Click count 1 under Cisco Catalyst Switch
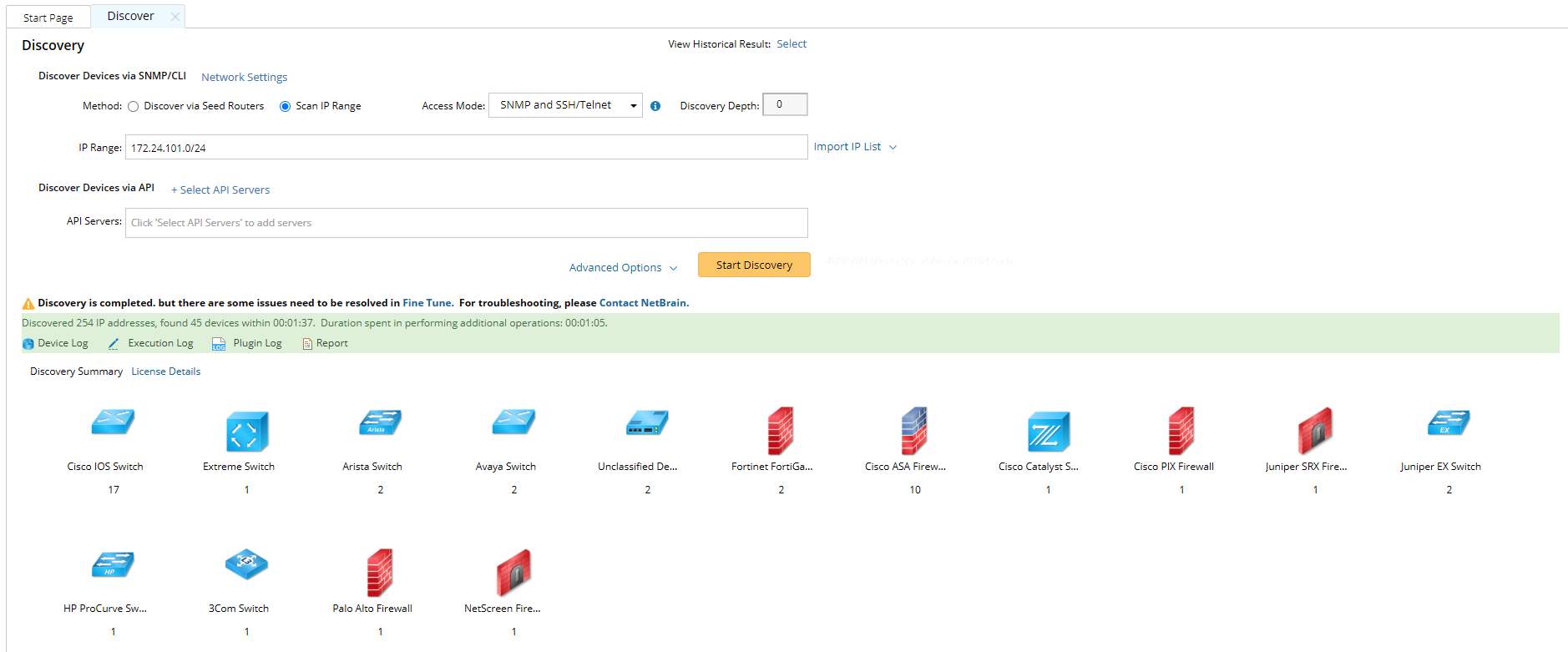Image resolution: width=1568 pixels, height=652 pixels. click(1049, 490)
